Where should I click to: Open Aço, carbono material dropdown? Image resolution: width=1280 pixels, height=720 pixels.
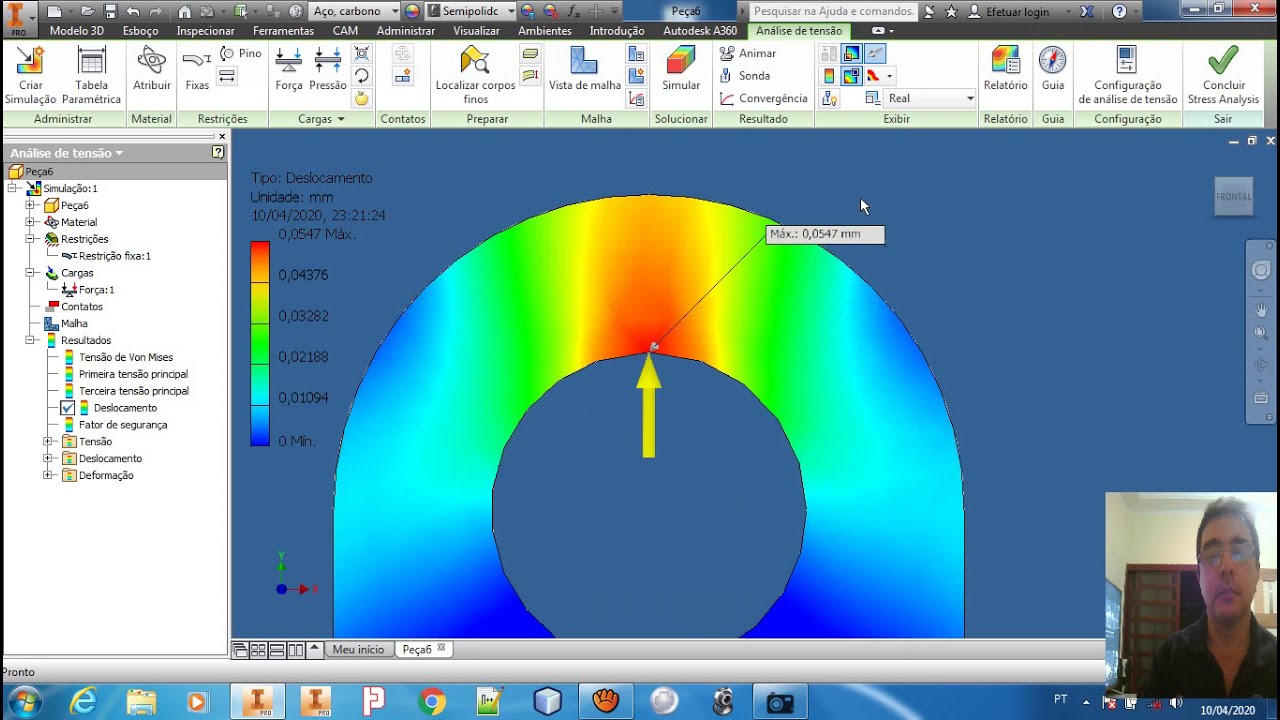pos(395,12)
